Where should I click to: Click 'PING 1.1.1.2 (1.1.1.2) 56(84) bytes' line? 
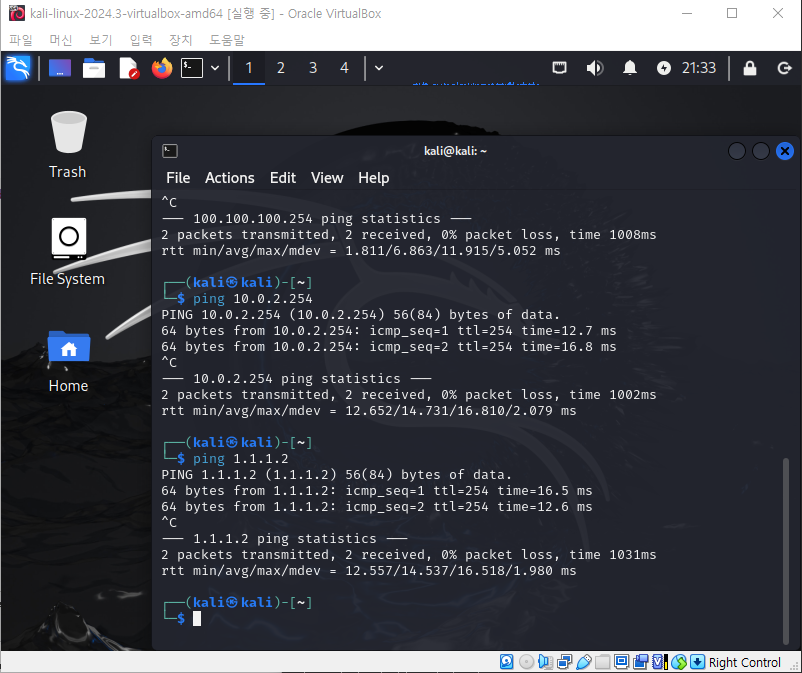[337, 475]
